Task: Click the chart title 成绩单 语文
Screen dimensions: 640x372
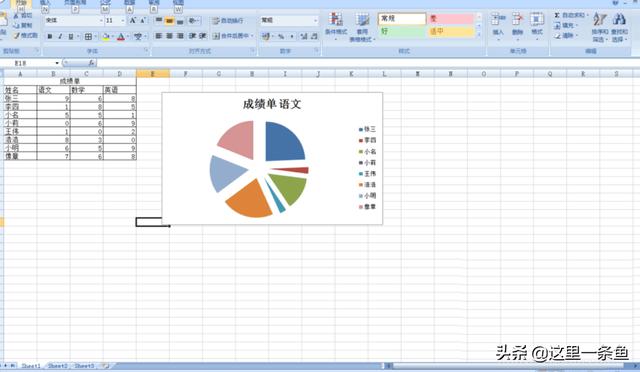Action: (272, 104)
